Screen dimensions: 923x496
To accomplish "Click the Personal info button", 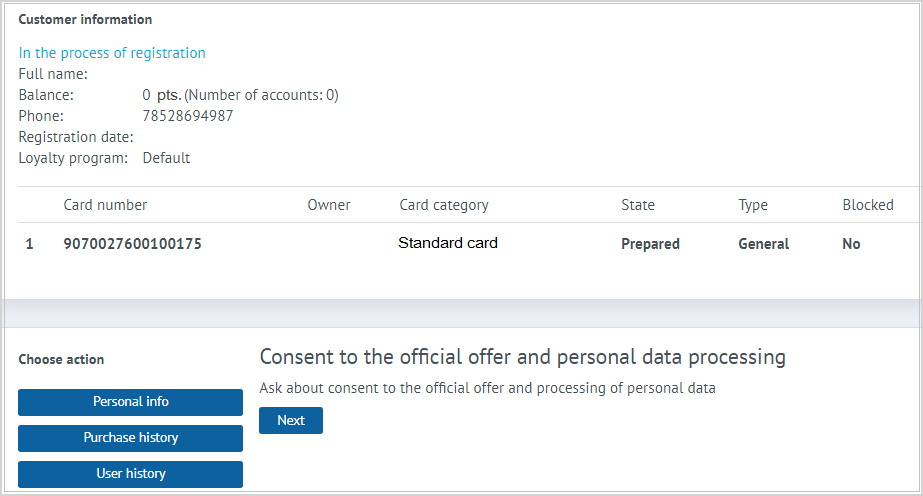I will pyautogui.click(x=130, y=402).
